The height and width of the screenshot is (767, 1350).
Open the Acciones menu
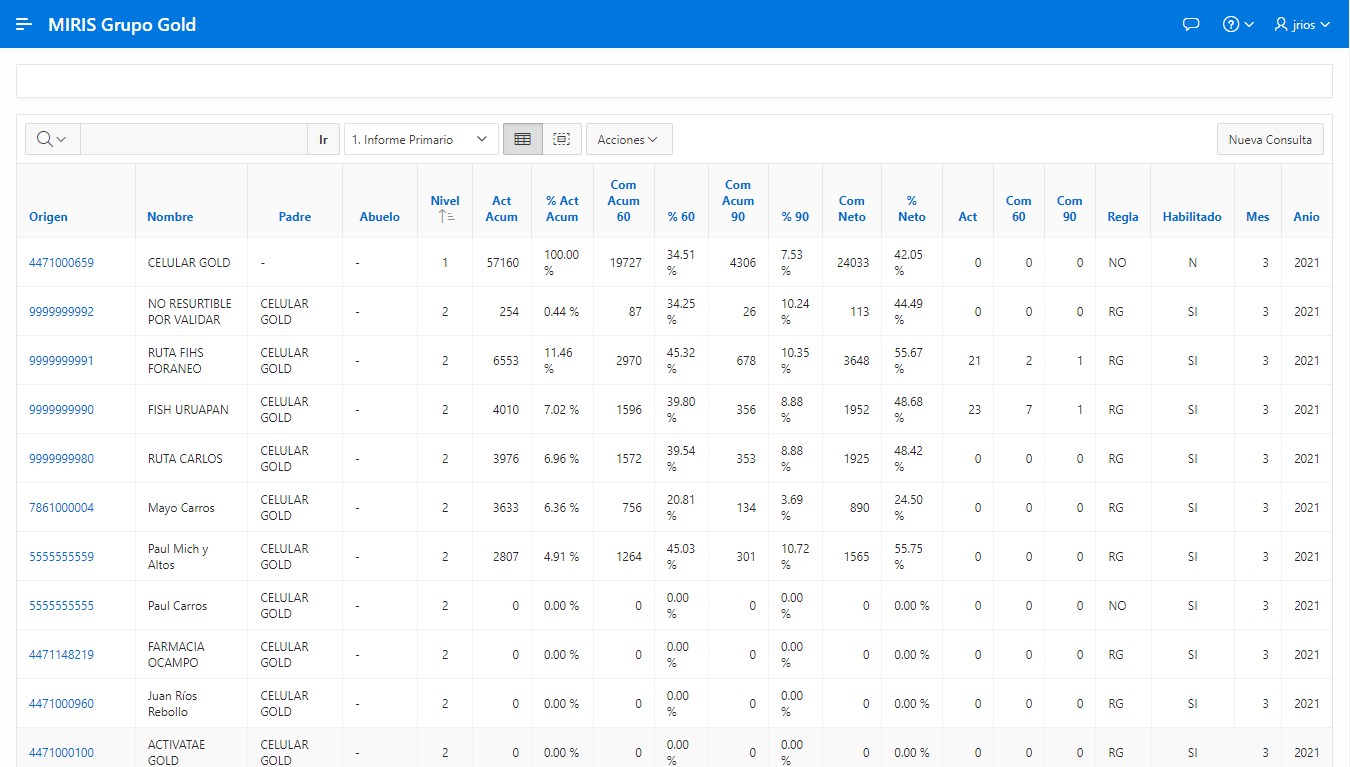[x=628, y=139]
